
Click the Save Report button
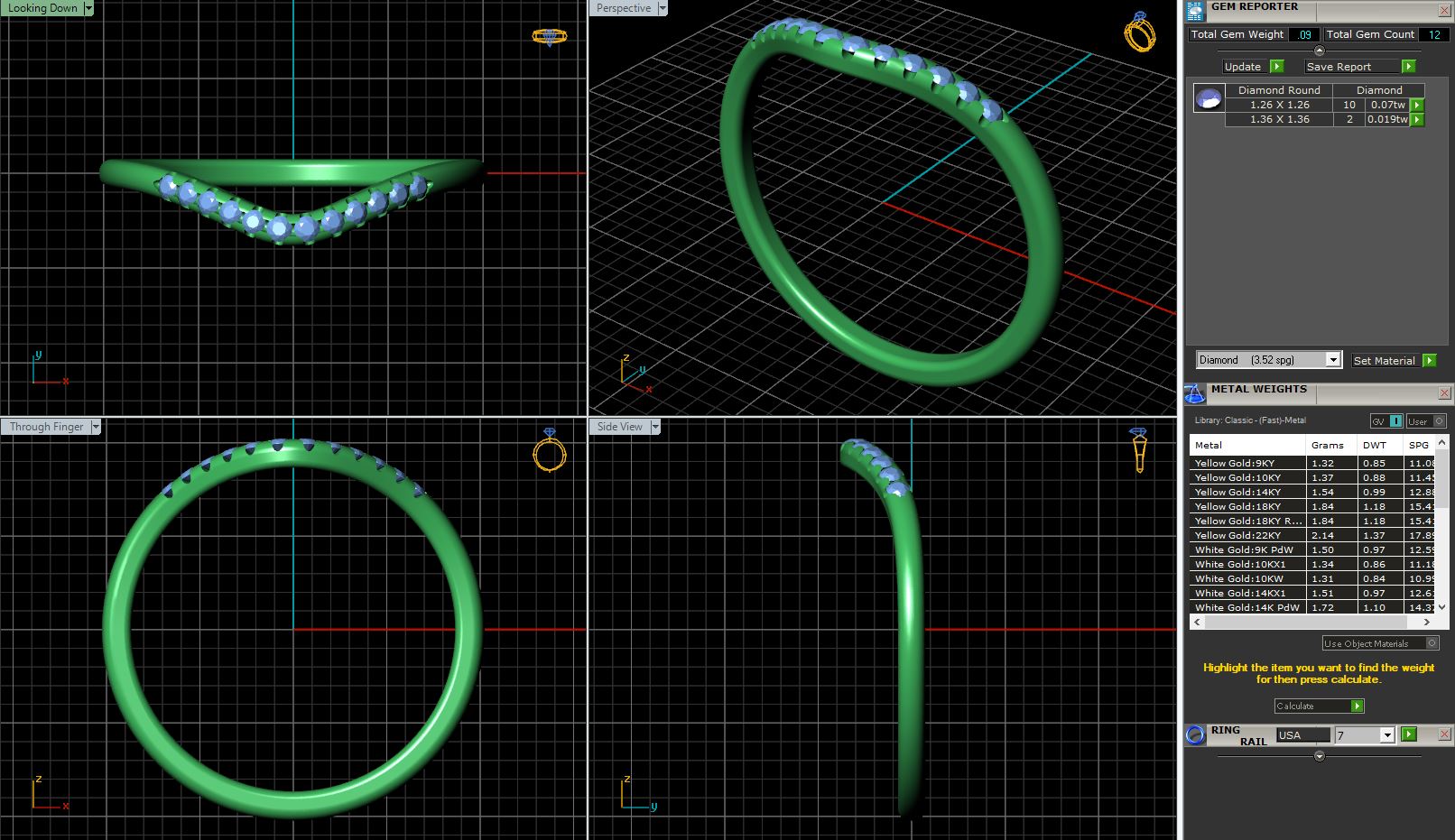(1359, 67)
